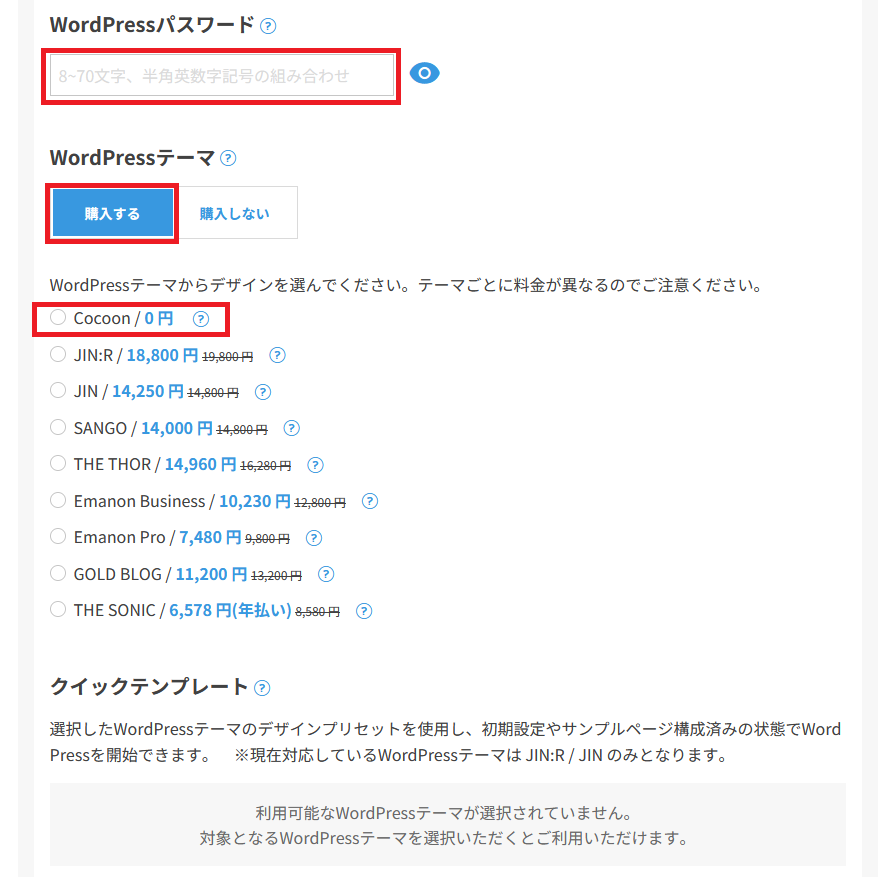Viewport: 884px width, 877px height.
Task: Open help icon for SANGO theme
Action: [291, 429]
